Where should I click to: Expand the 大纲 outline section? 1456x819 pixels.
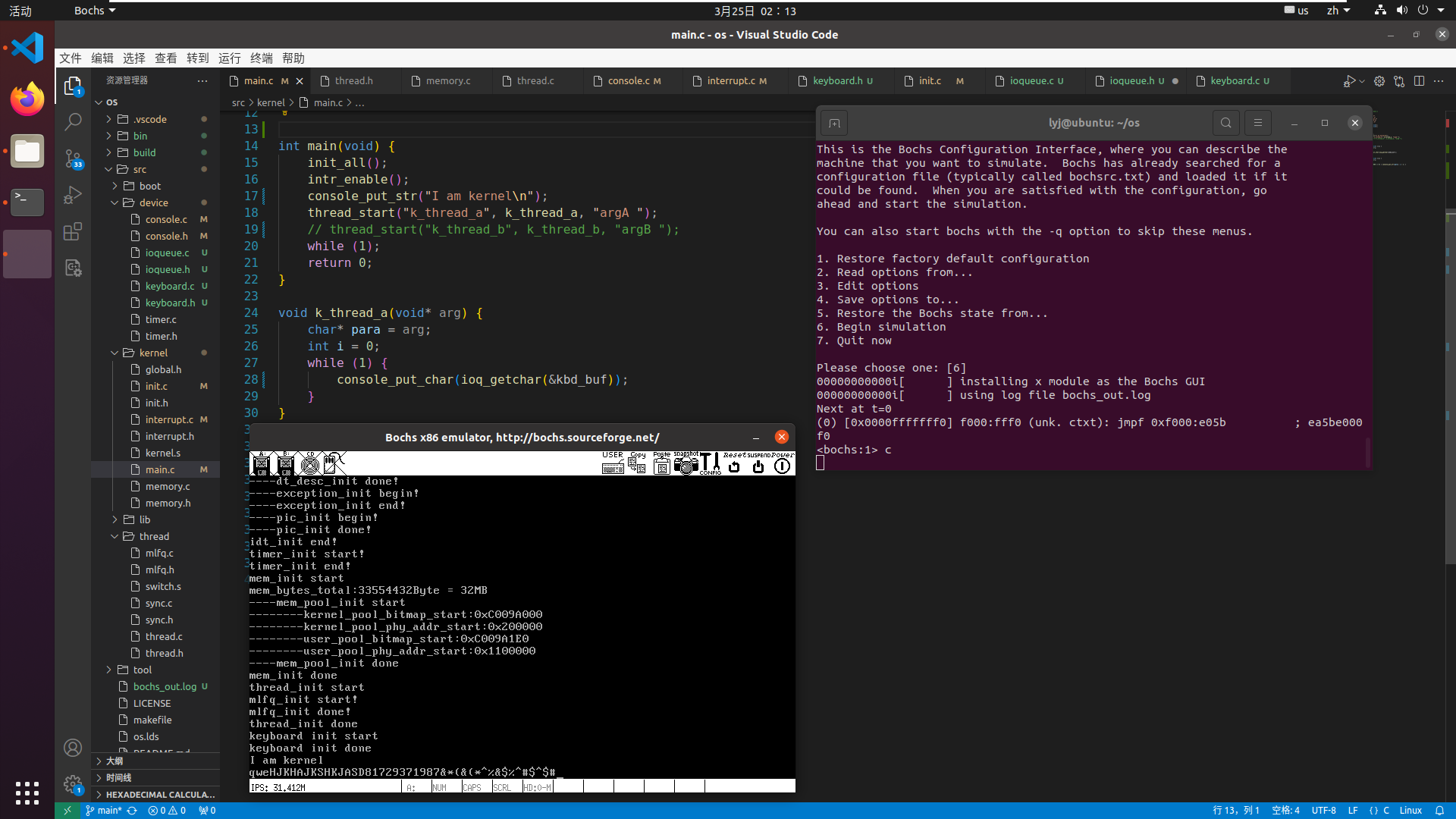(155, 761)
